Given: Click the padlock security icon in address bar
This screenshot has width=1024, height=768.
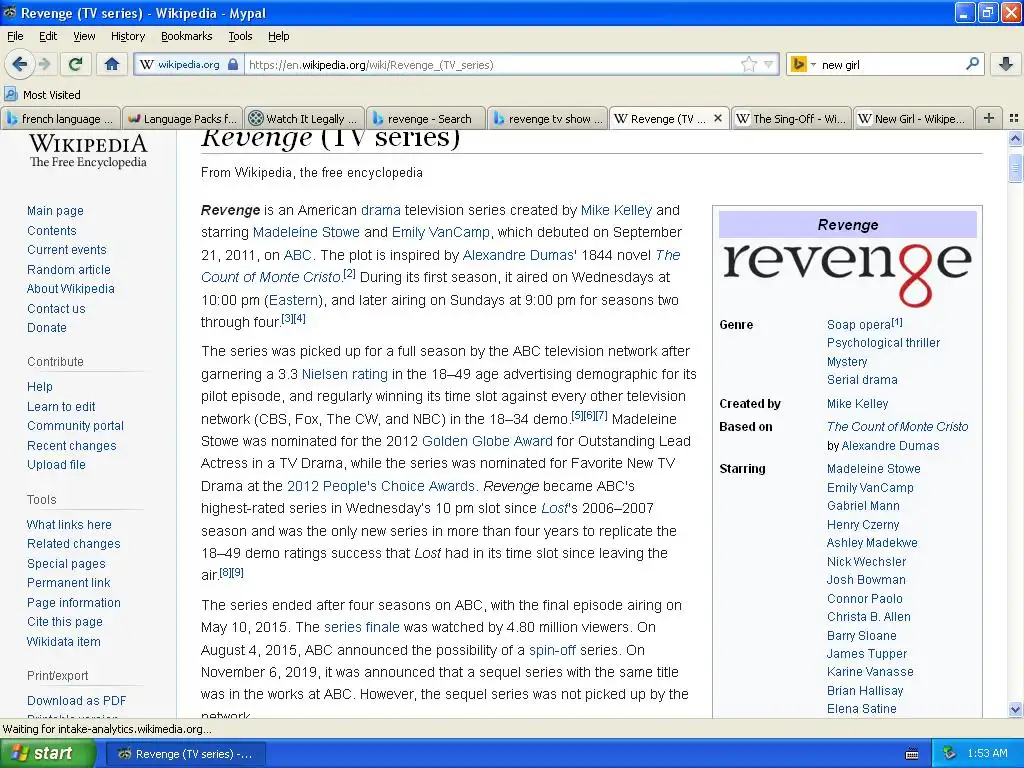Looking at the screenshot, I should (x=232, y=65).
